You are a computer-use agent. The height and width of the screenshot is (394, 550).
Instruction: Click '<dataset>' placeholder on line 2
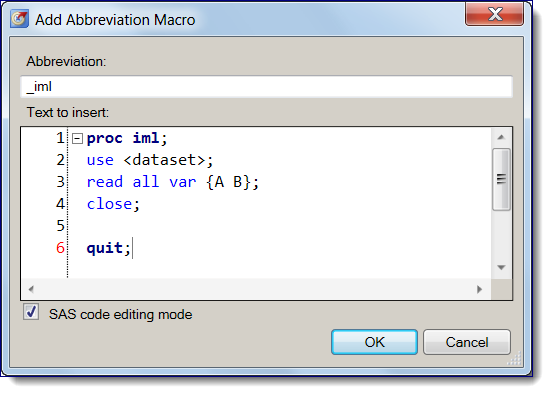coord(164,160)
